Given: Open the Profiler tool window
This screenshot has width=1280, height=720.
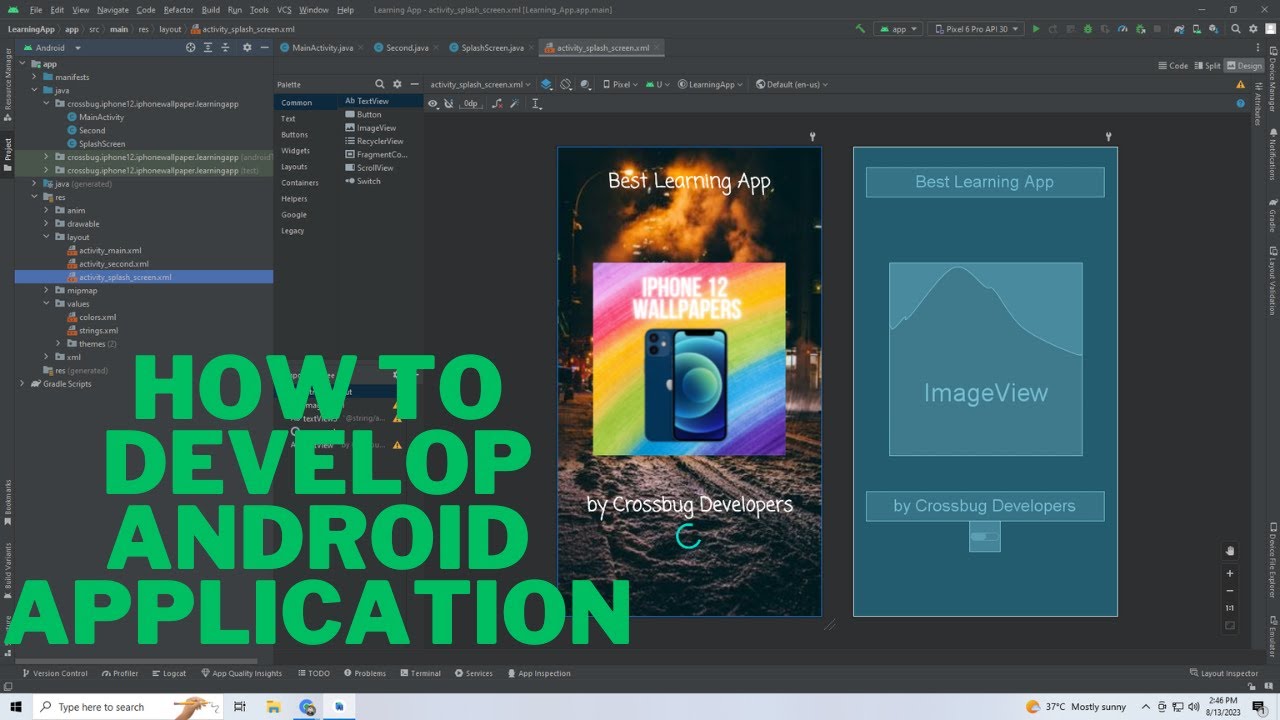Looking at the screenshot, I should (119, 673).
